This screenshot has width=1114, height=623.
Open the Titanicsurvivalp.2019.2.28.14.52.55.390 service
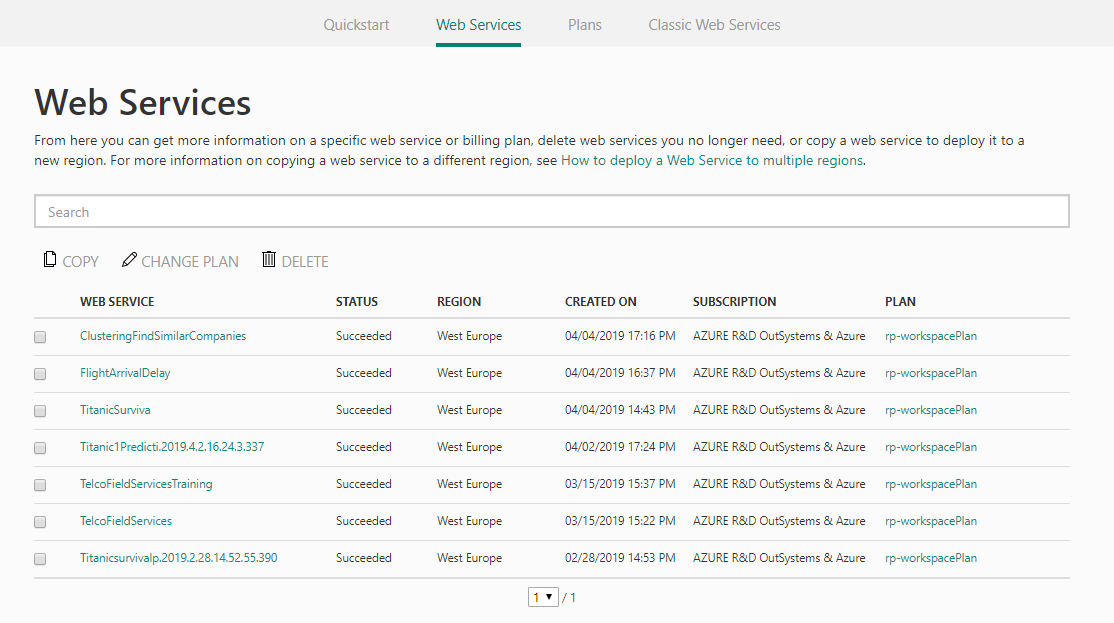[178, 558]
